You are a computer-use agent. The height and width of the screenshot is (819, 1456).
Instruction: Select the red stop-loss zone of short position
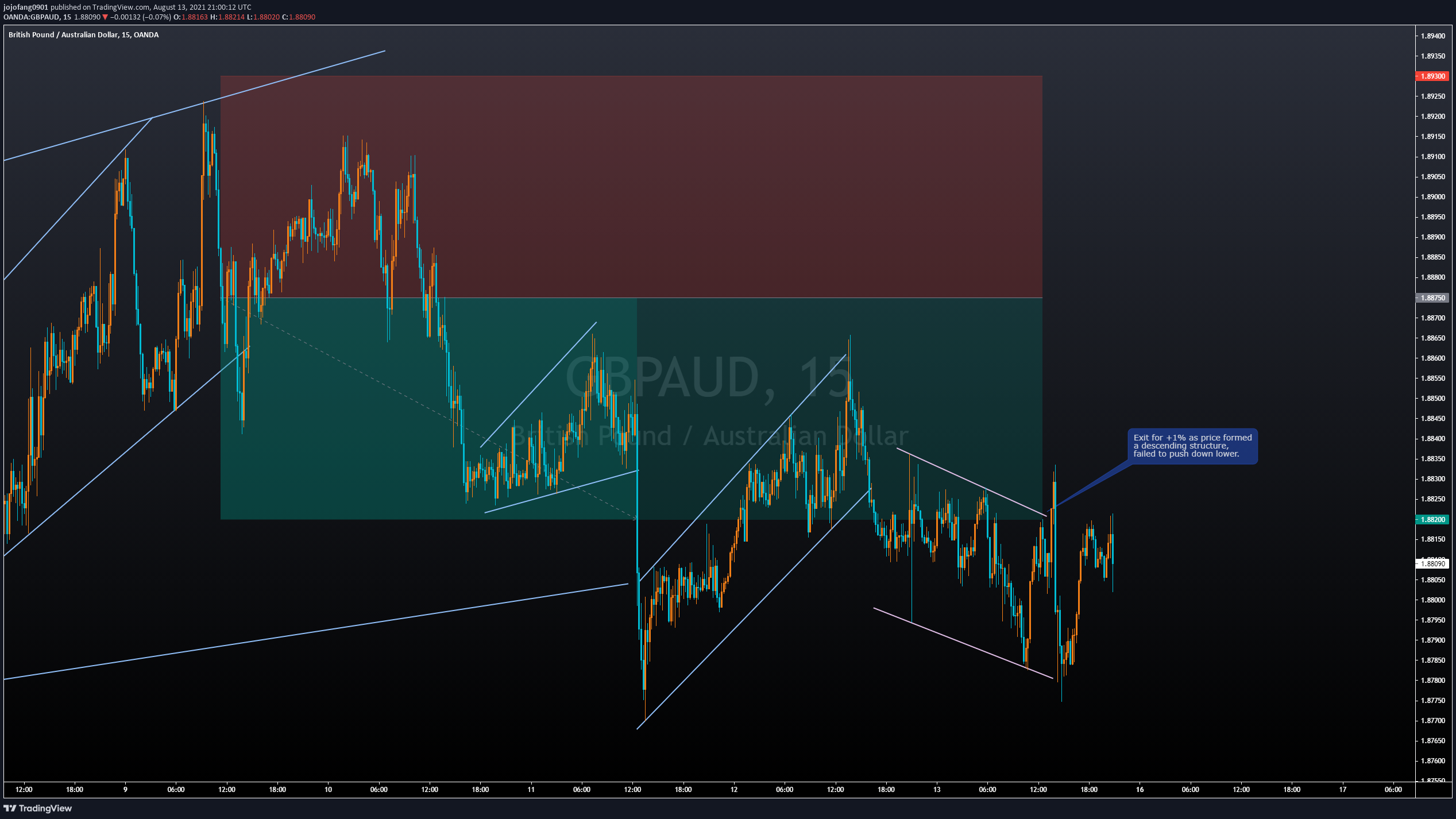tap(631, 187)
